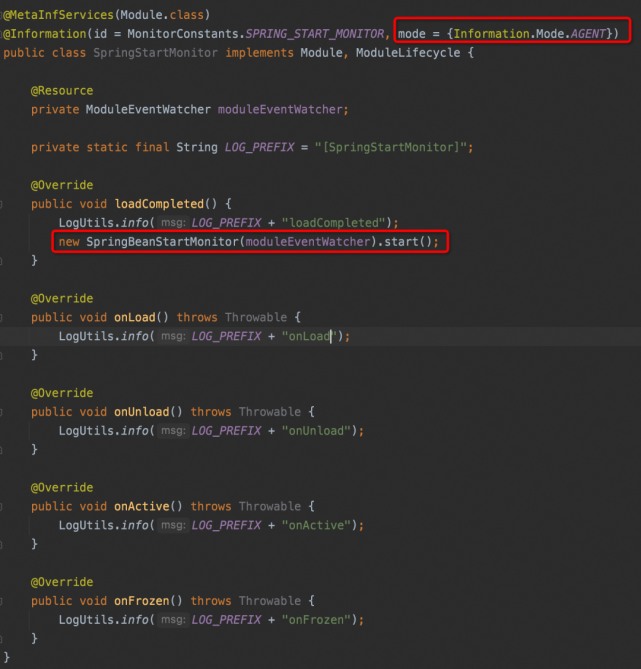Image resolution: width=641 pixels, height=669 pixels.
Task: Click @Override above the onActive method
Action: (x=62, y=488)
